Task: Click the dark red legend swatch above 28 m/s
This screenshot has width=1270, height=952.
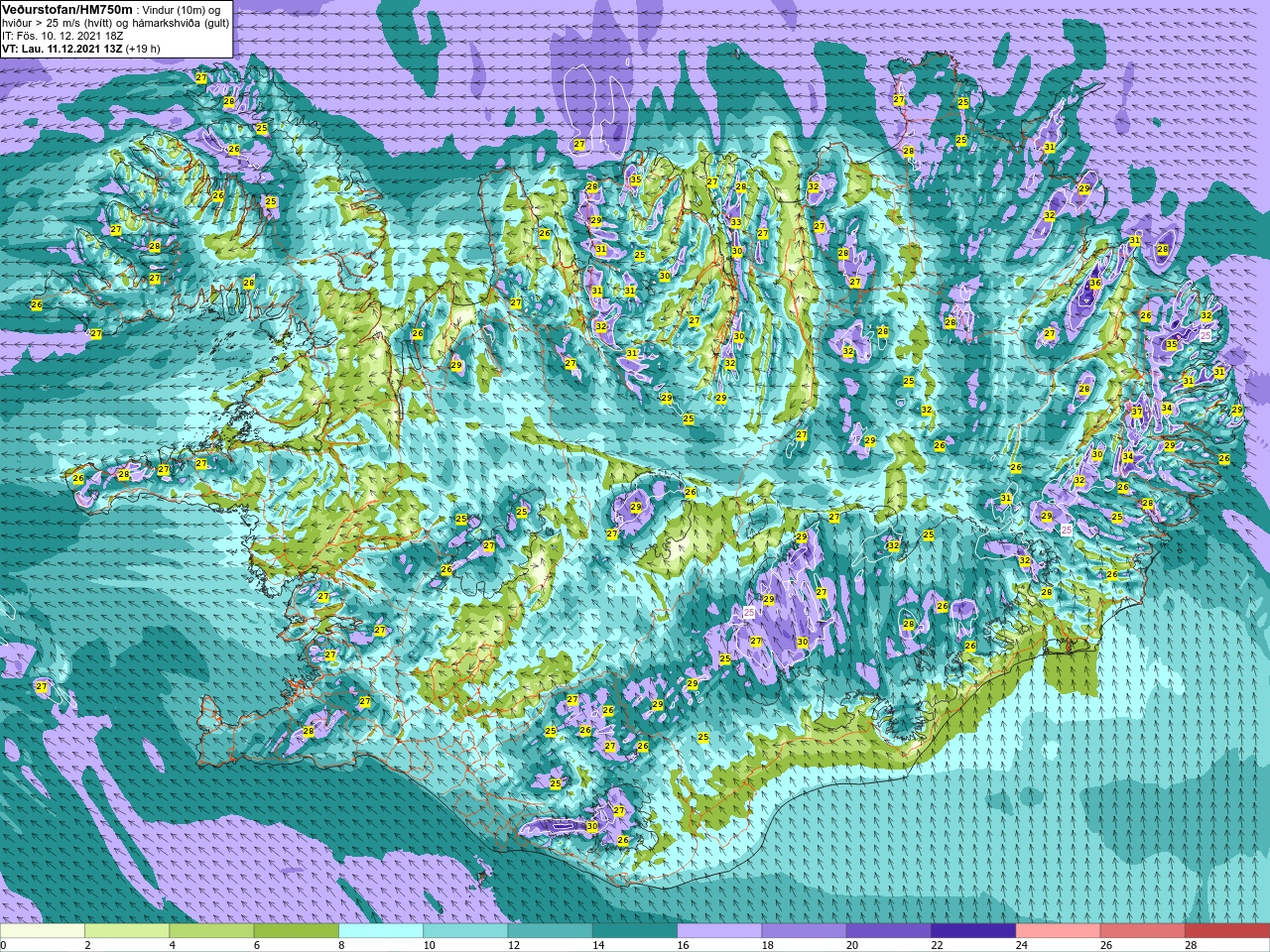Action: tap(1227, 931)
